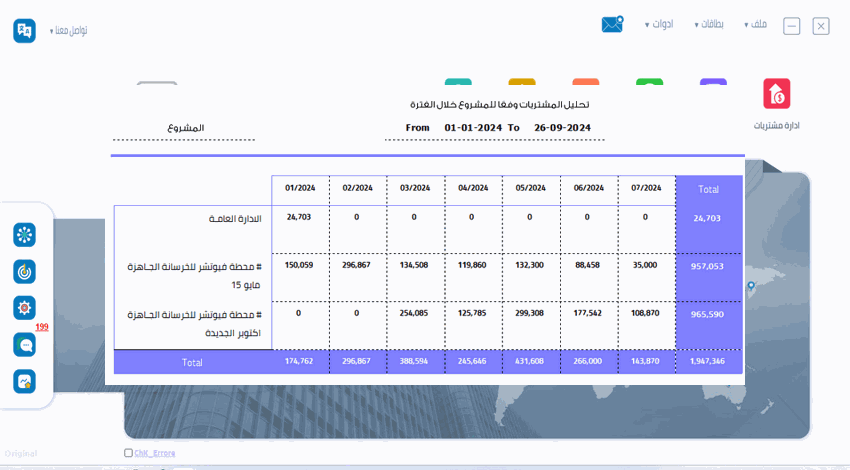850x470 pixels.
Task: Open the mail envelope notifications icon
Action: click(x=612, y=25)
